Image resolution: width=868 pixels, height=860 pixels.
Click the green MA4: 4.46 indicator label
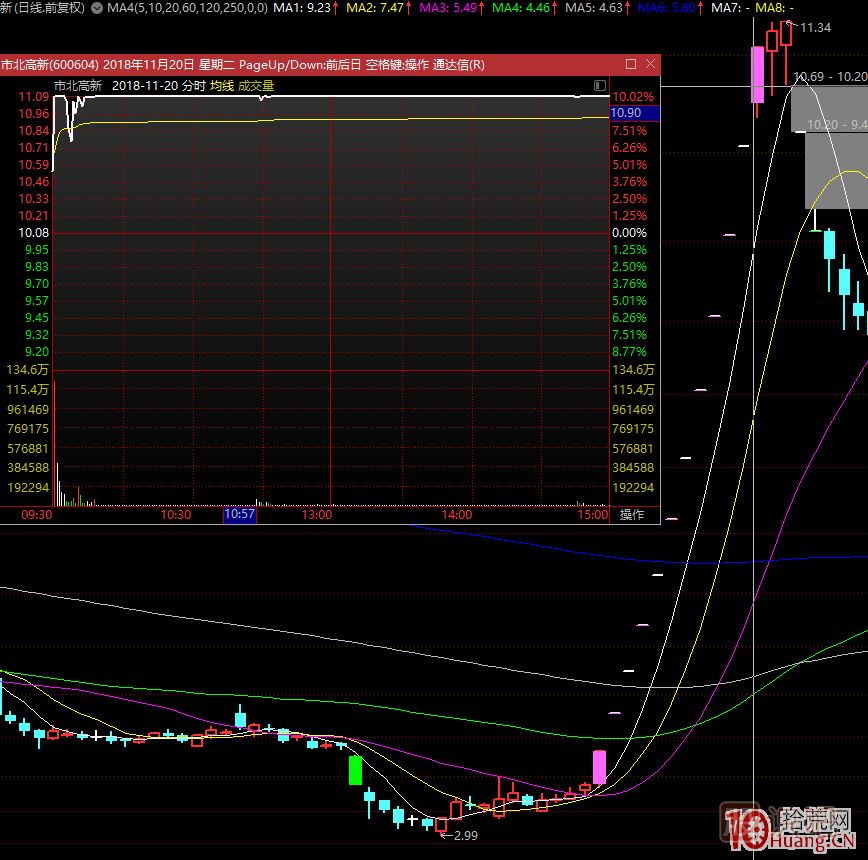click(x=523, y=8)
